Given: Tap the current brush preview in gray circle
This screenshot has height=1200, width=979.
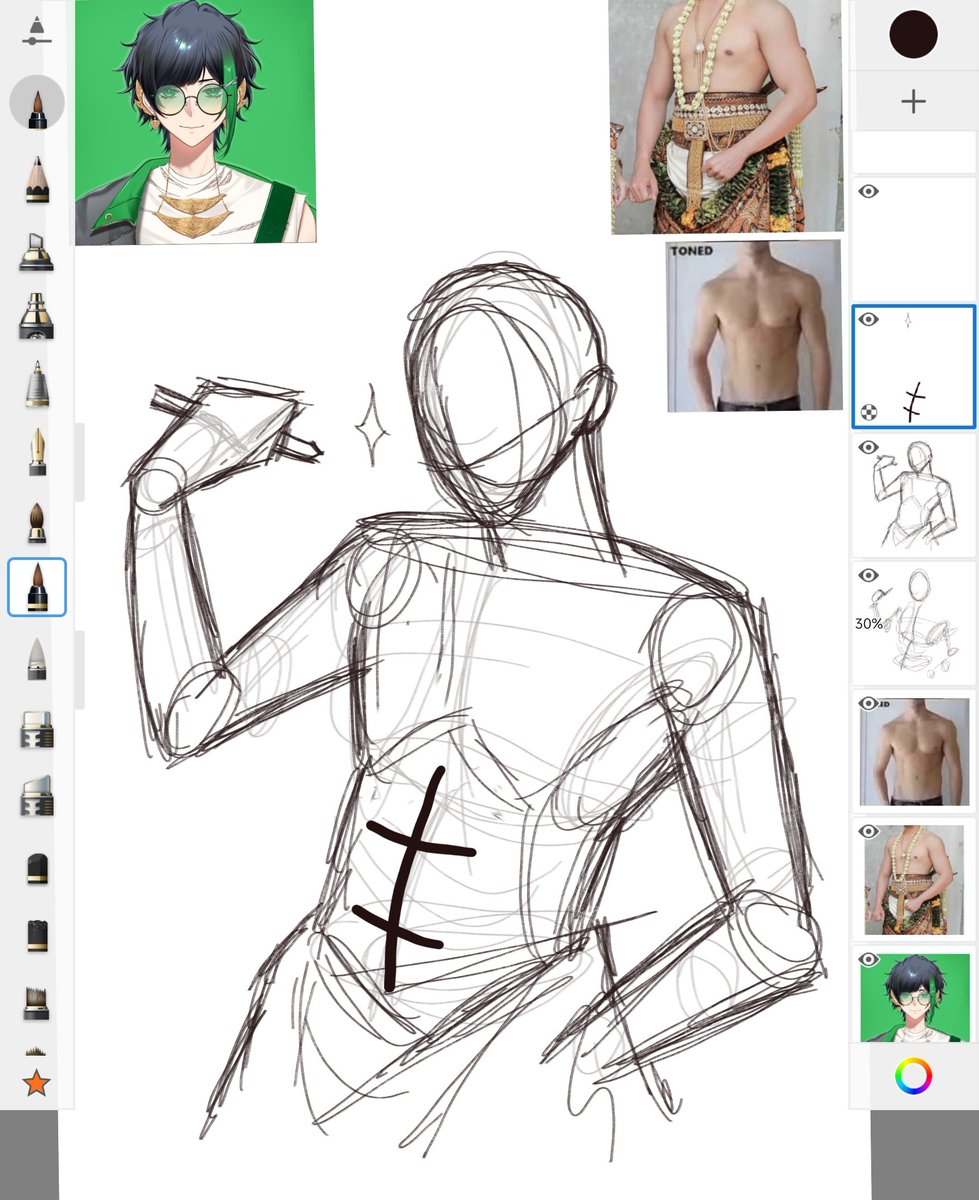Looking at the screenshot, I should 37,102.
